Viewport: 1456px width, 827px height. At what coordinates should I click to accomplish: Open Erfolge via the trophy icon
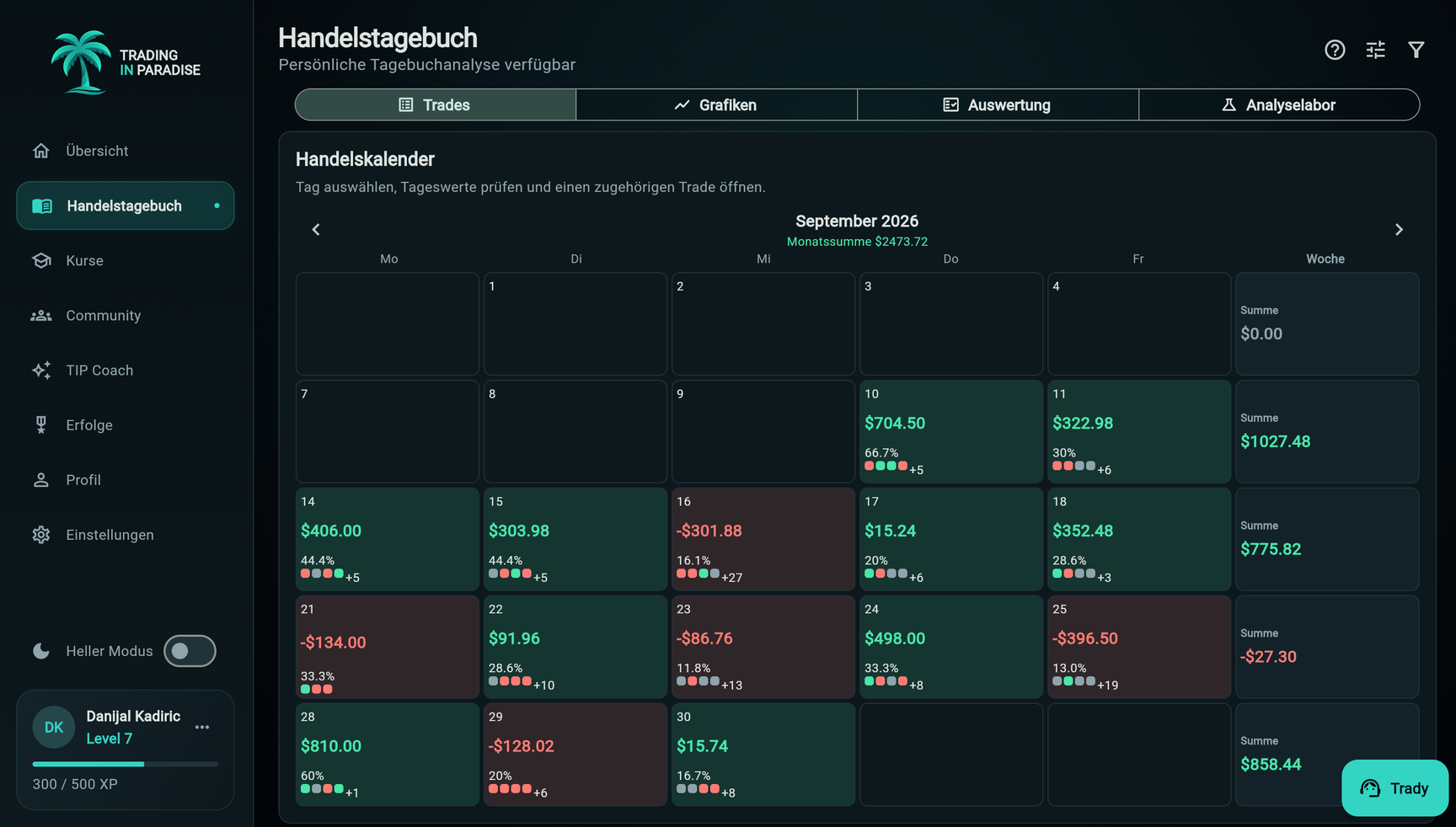click(41, 424)
